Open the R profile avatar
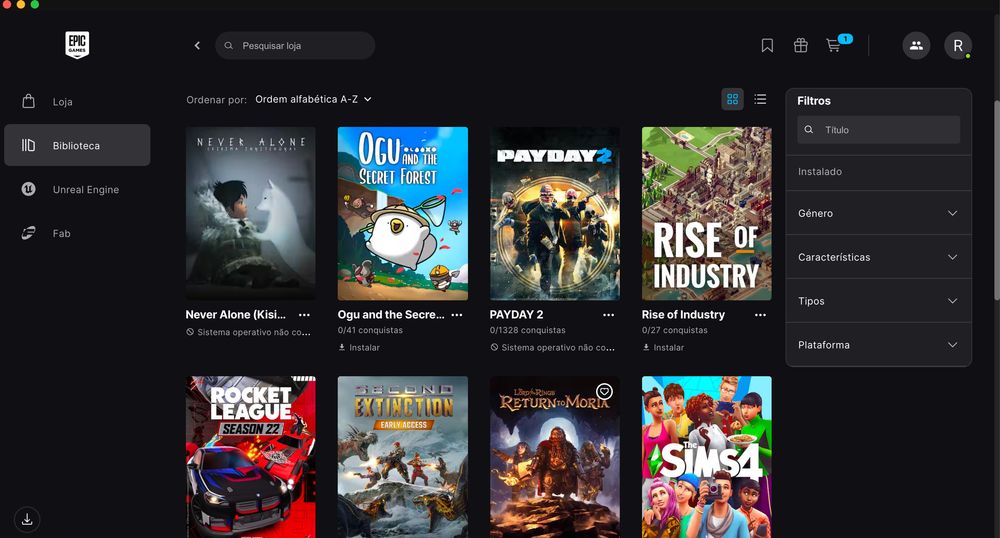Image resolution: width=1000 pixels, height=538 pixels. tap(958, 45)
